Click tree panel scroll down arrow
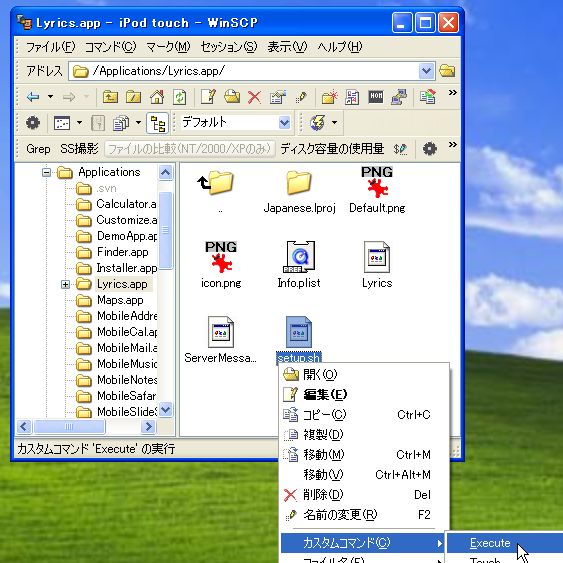563x563 pixels. pyautogui.click(x=166, y=410)
